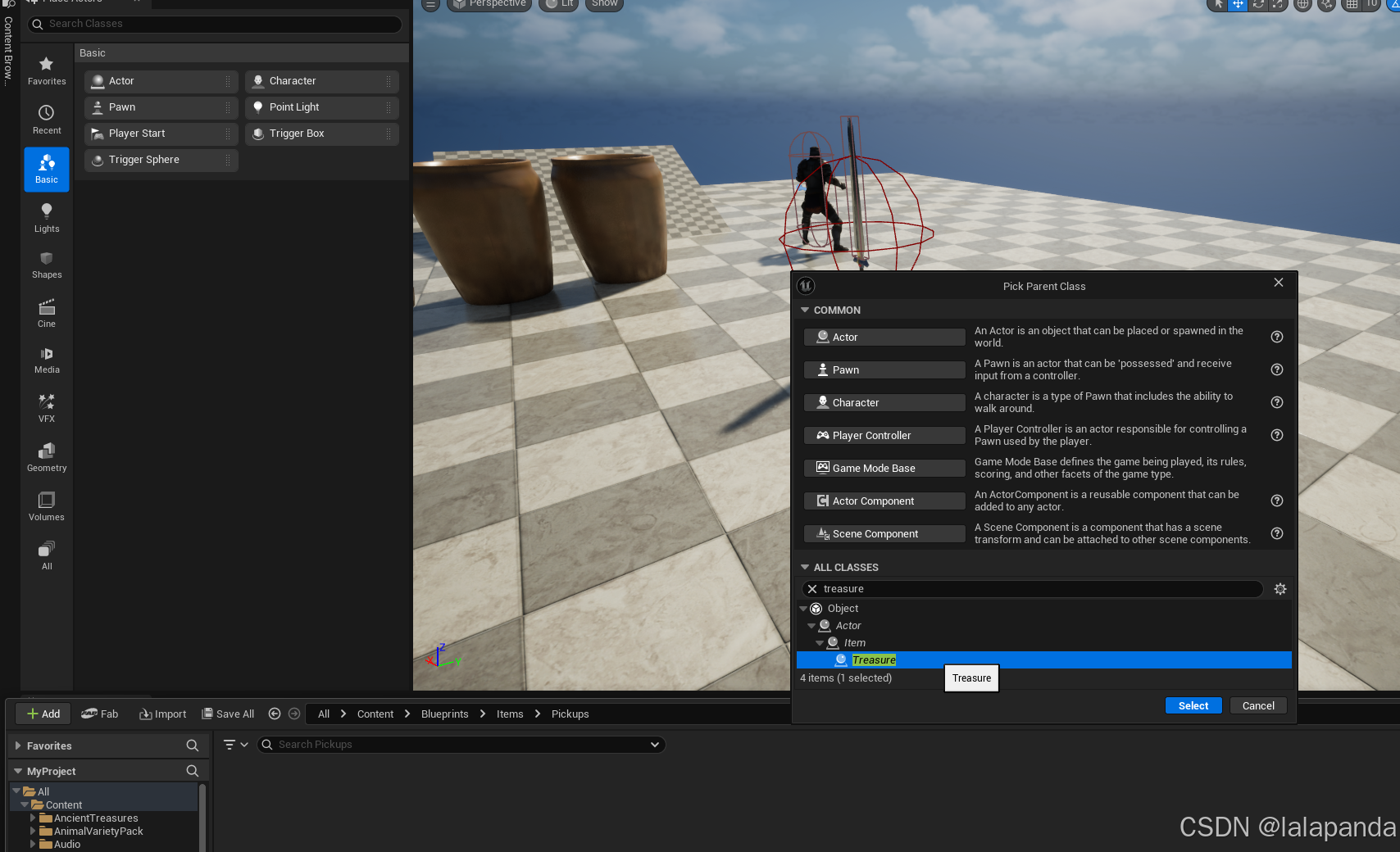The width and height of the screenshot is (1400, 852).
Task: Click the Search Pickups field
Action: [x=461, y=745]
